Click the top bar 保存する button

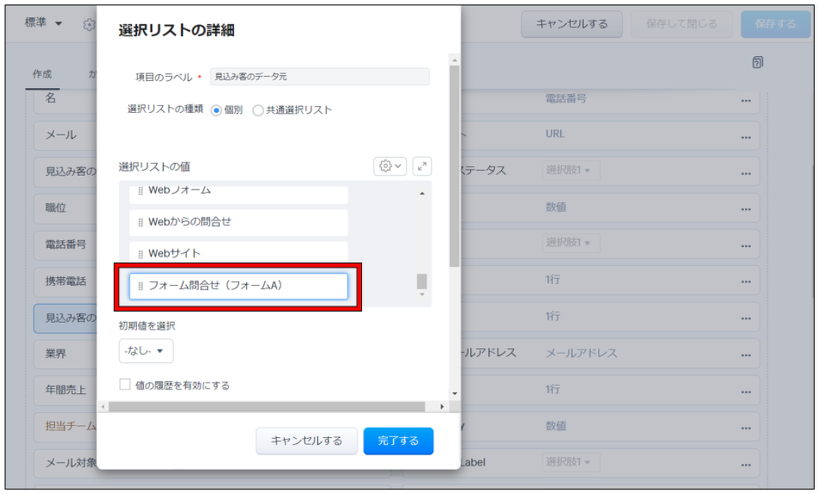pyautogui.click(x=775, y=24)
